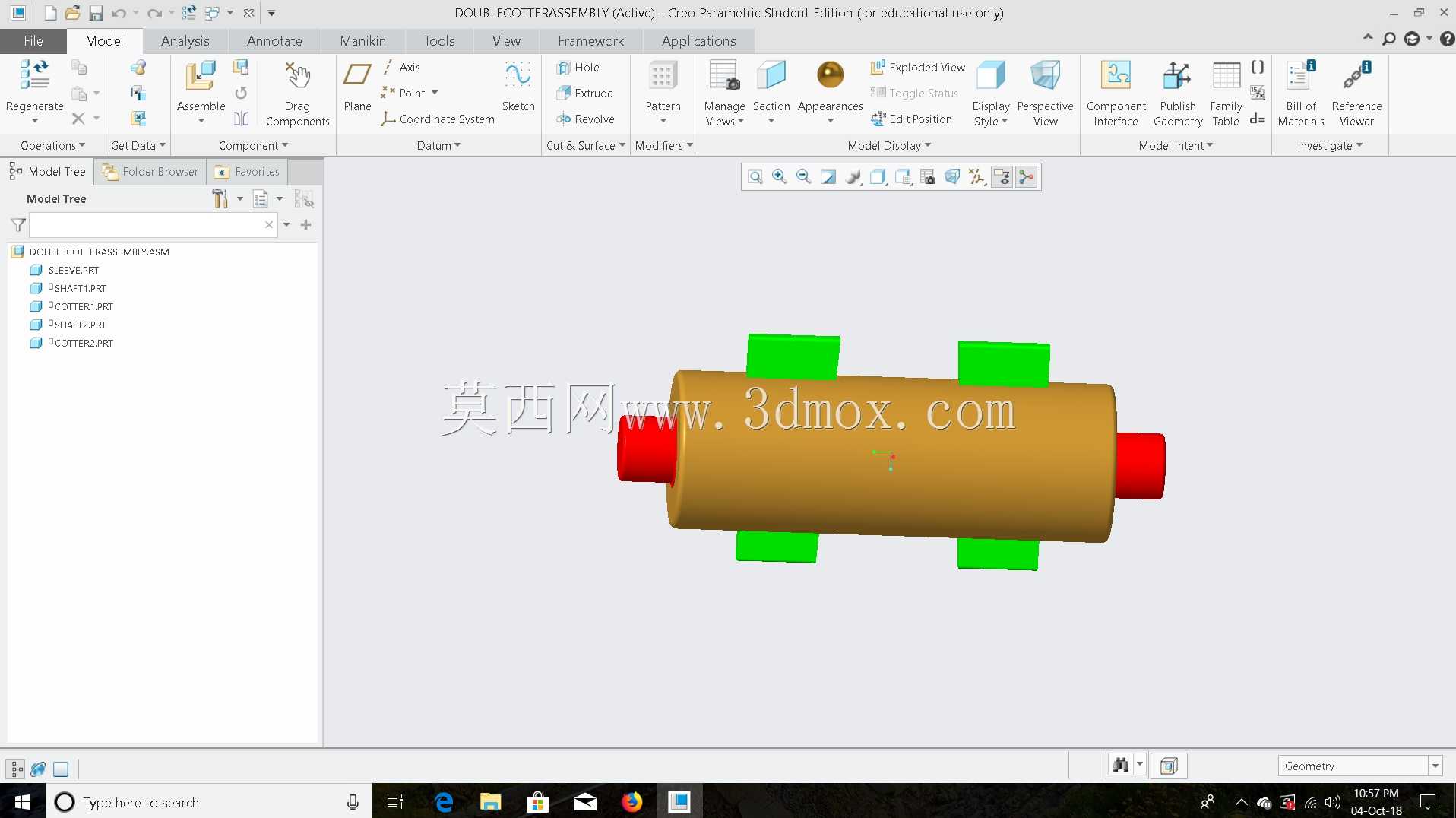Expand the Get Data group dropdown
Screen dimensions: 1456x818
(138, 146)
